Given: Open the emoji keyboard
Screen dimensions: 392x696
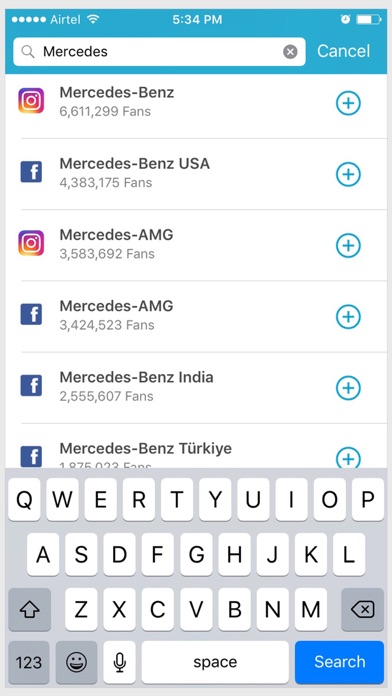Looking at the screenshot, I should click(x=76, y=662).
